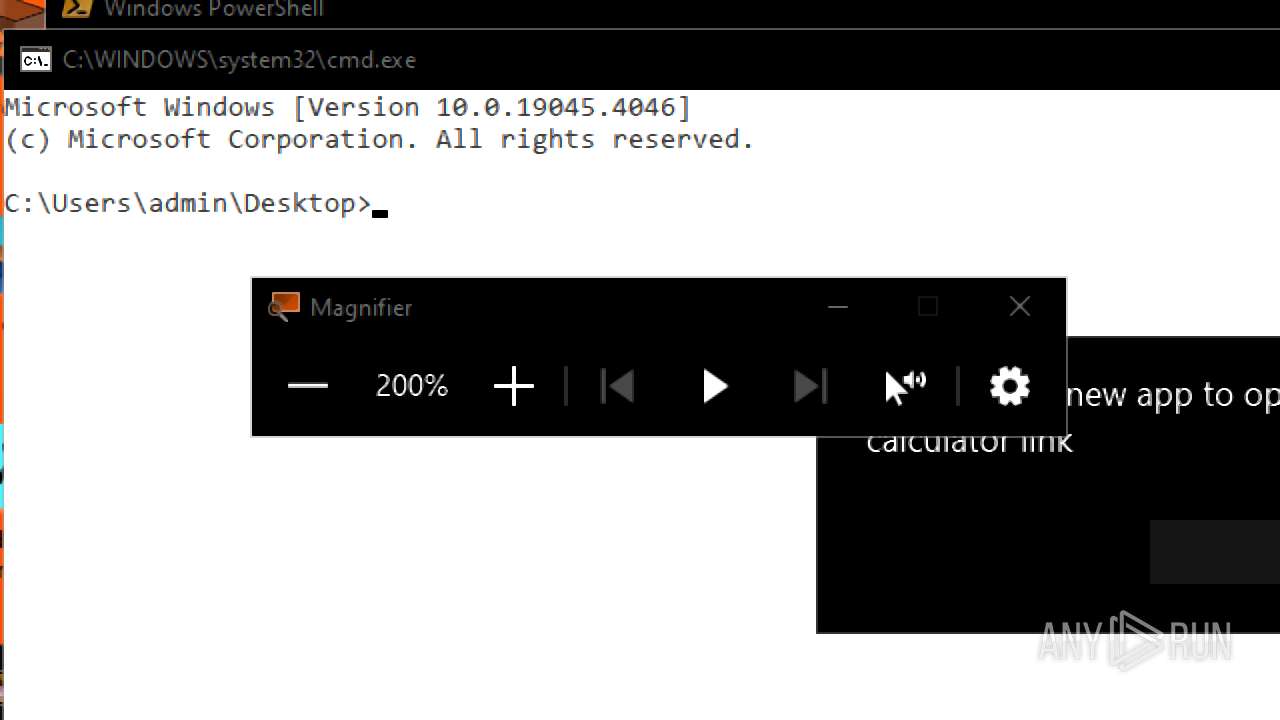Viewport: 1280px width, 720px height.
Task: Open Magnifier settings gear
Action: pos(1010,386)
